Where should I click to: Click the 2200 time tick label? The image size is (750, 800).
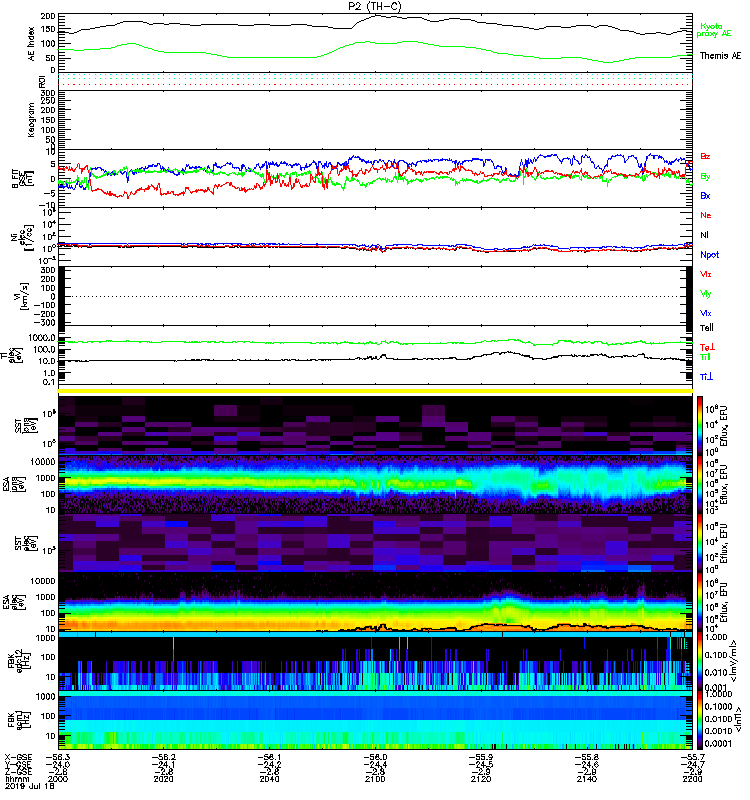point(692,779)
